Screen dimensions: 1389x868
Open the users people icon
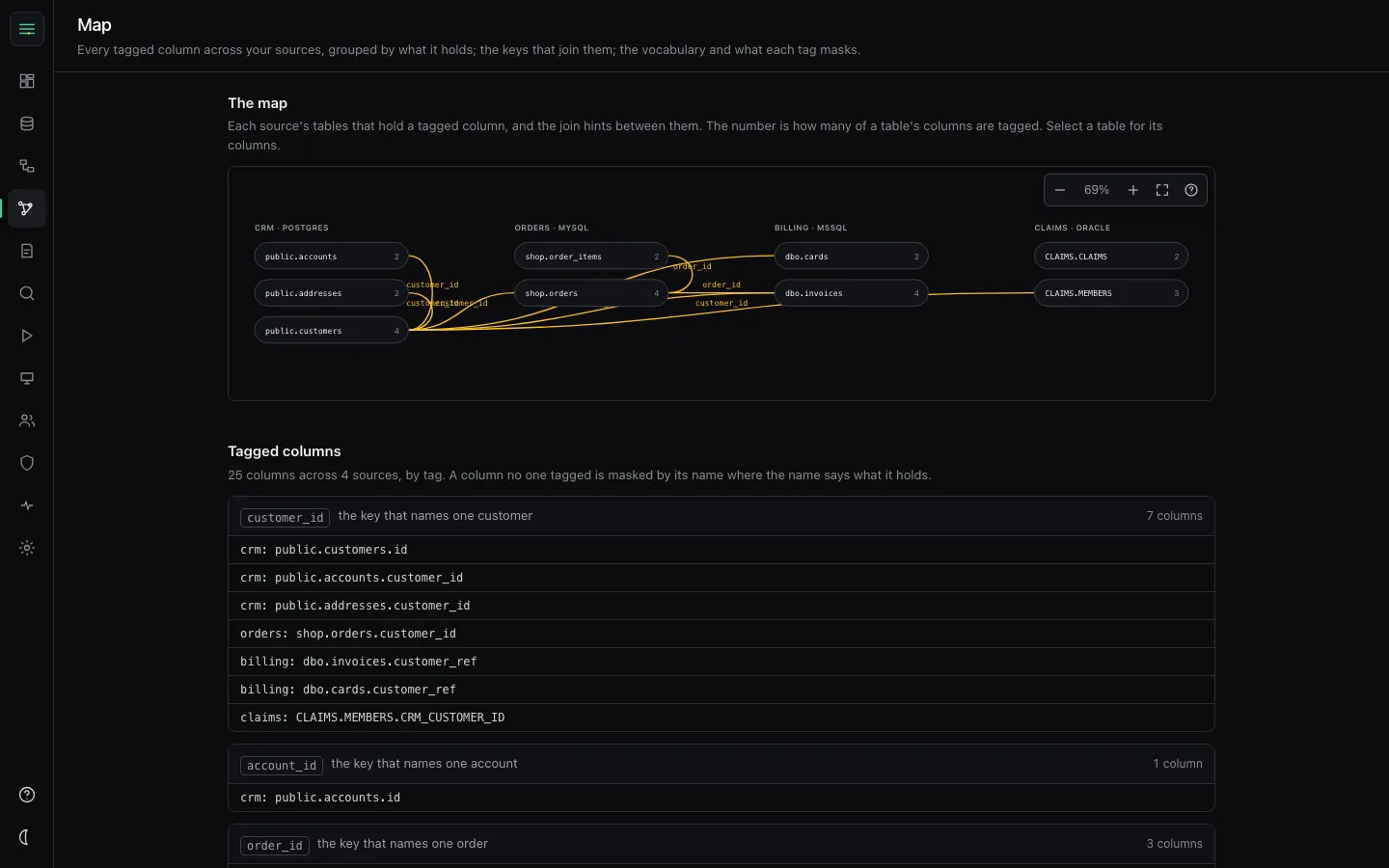[27, 420]
